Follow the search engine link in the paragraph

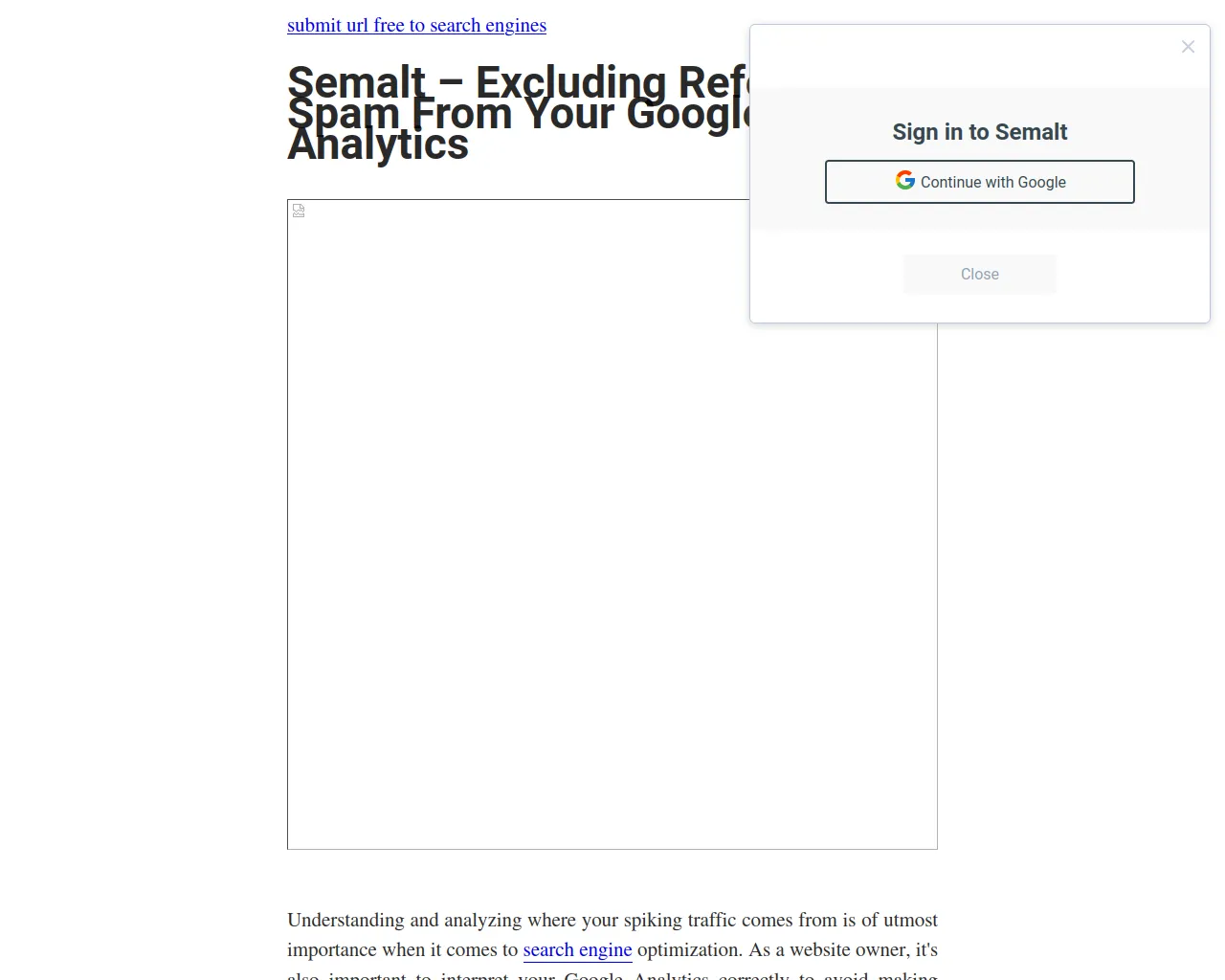(x=577, y=950)
